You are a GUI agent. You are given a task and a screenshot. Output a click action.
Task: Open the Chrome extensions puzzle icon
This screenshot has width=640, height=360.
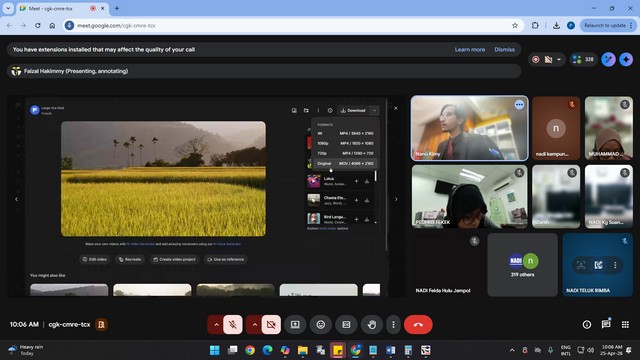535,25
